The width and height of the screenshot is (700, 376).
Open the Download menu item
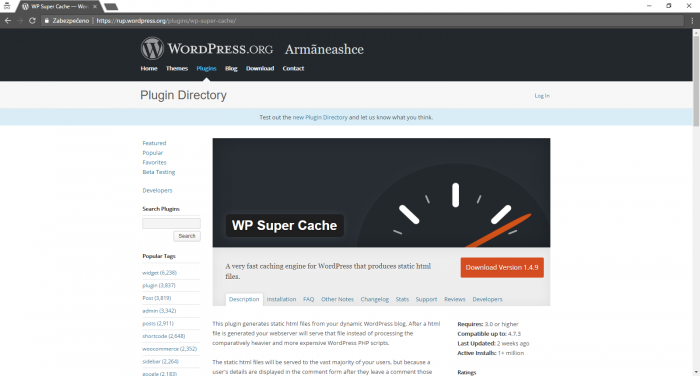260,68
